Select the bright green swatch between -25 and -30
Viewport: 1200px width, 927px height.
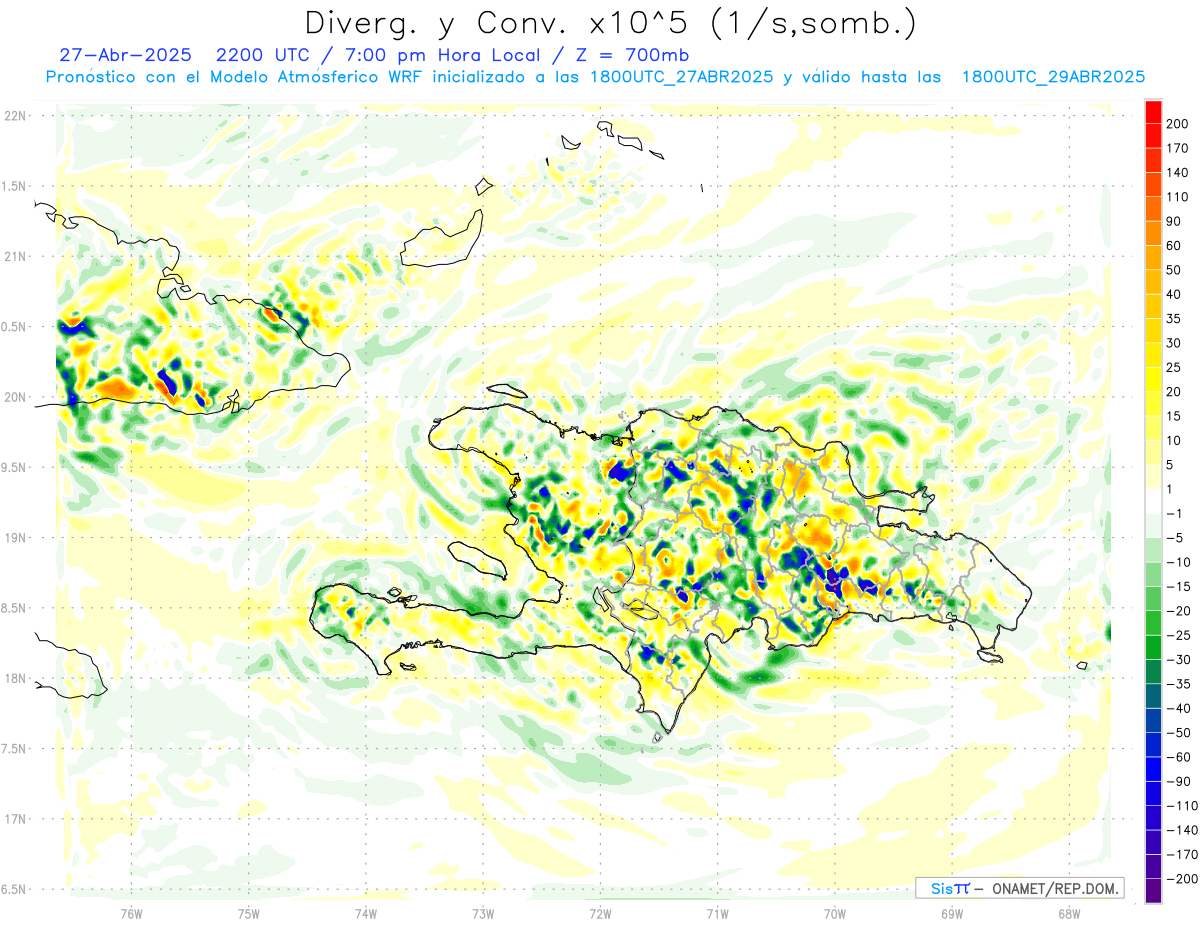[1153, 647]
